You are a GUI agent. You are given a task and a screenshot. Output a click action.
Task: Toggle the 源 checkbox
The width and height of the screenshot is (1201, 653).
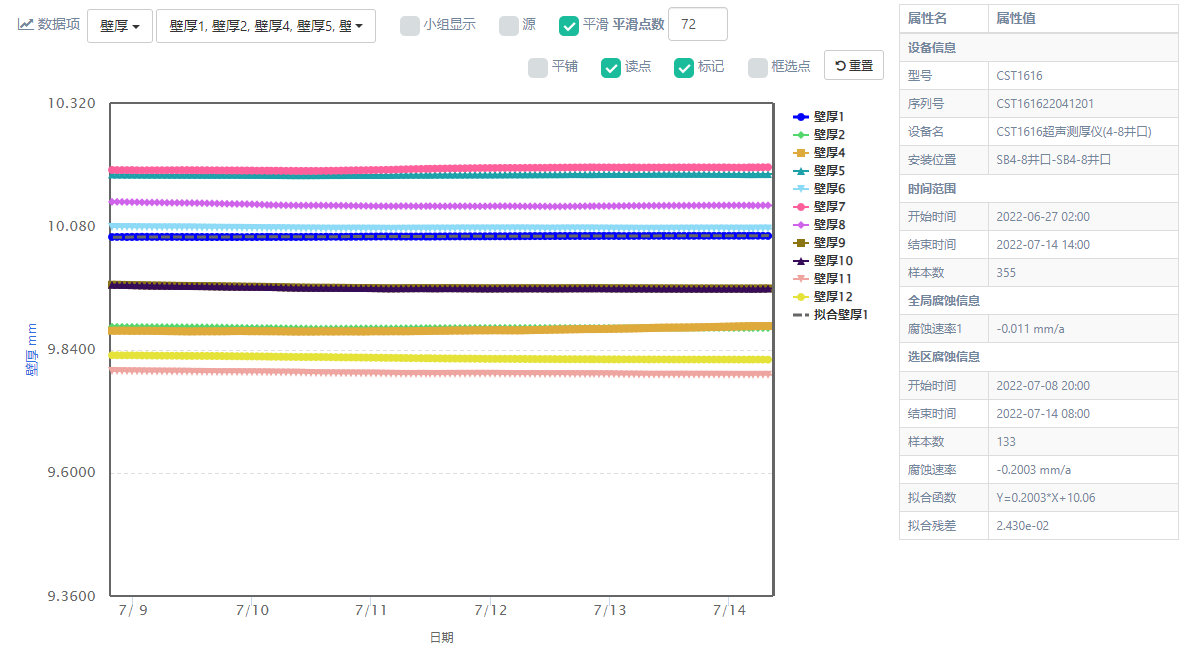pos(508,25)
